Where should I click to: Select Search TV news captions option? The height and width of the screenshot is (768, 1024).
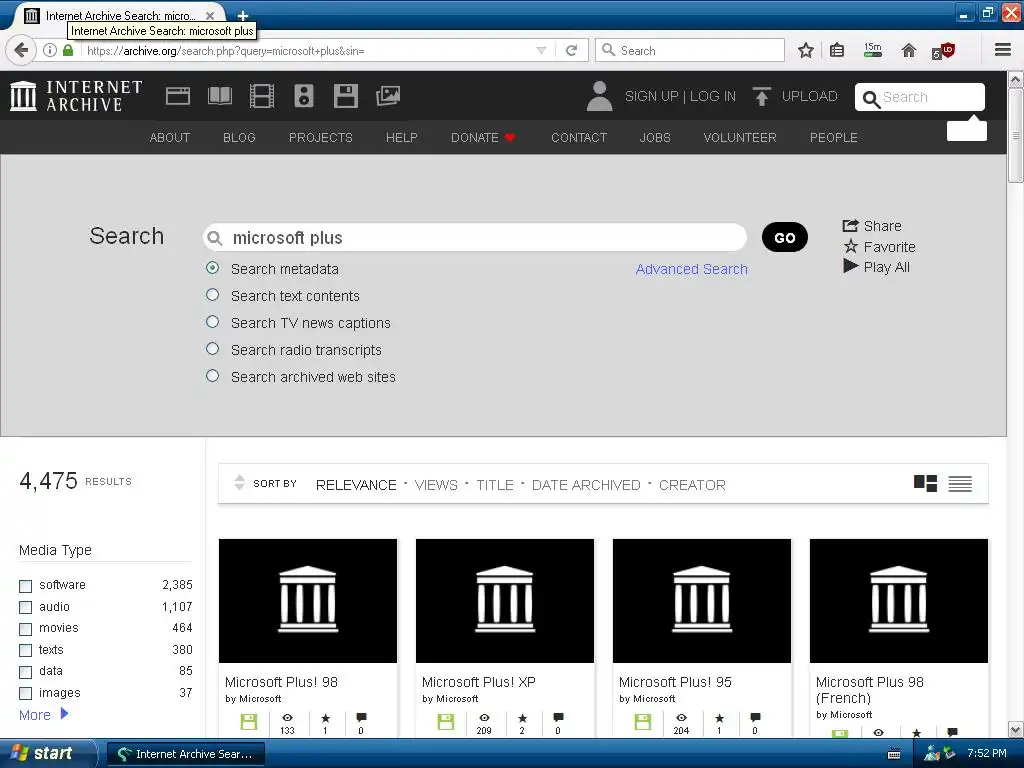(x=212, y=322)
